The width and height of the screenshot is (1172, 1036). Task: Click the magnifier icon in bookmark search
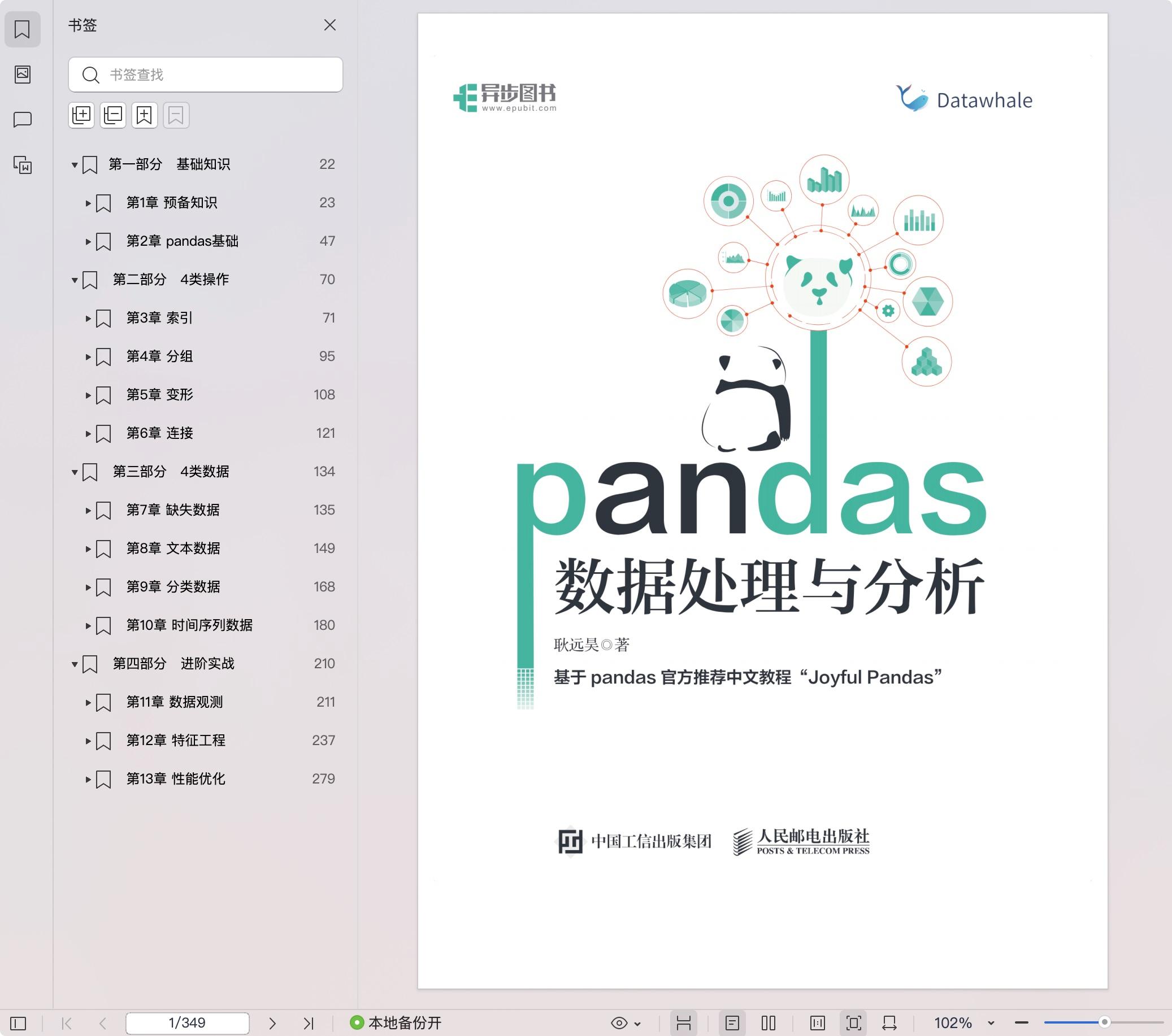tap(90, 75)
